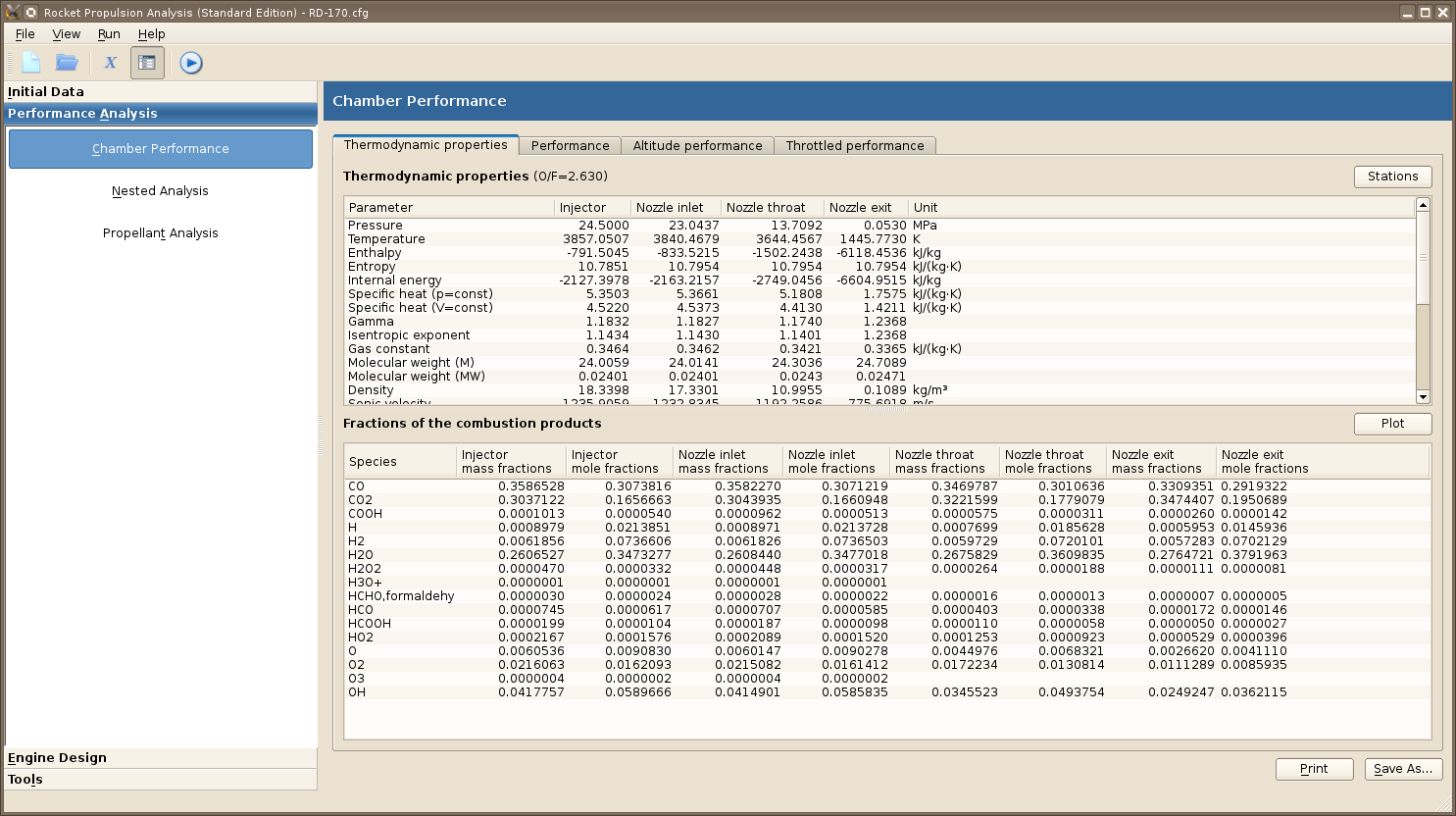Select the OH species row
Viewport: 1456px width, 816px height.
coord(887,692)
